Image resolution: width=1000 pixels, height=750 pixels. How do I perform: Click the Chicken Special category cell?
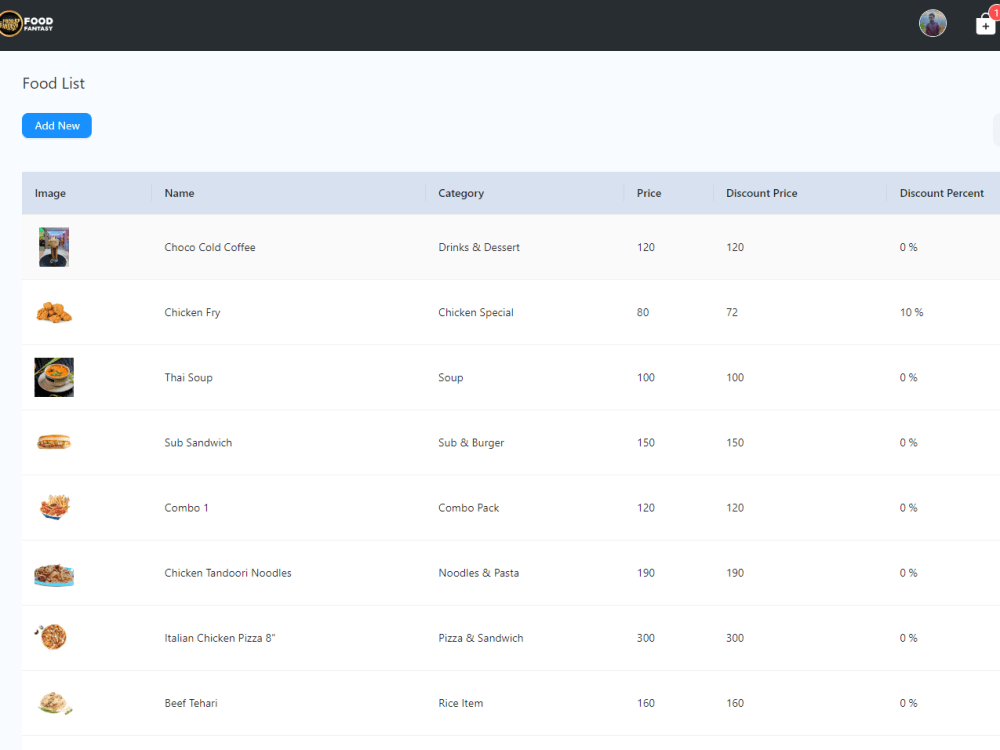[476, 312]
